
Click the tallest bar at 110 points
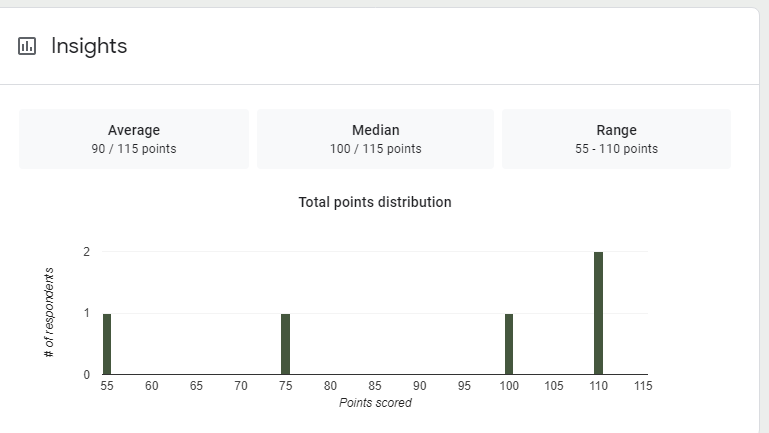click(598, 313)
